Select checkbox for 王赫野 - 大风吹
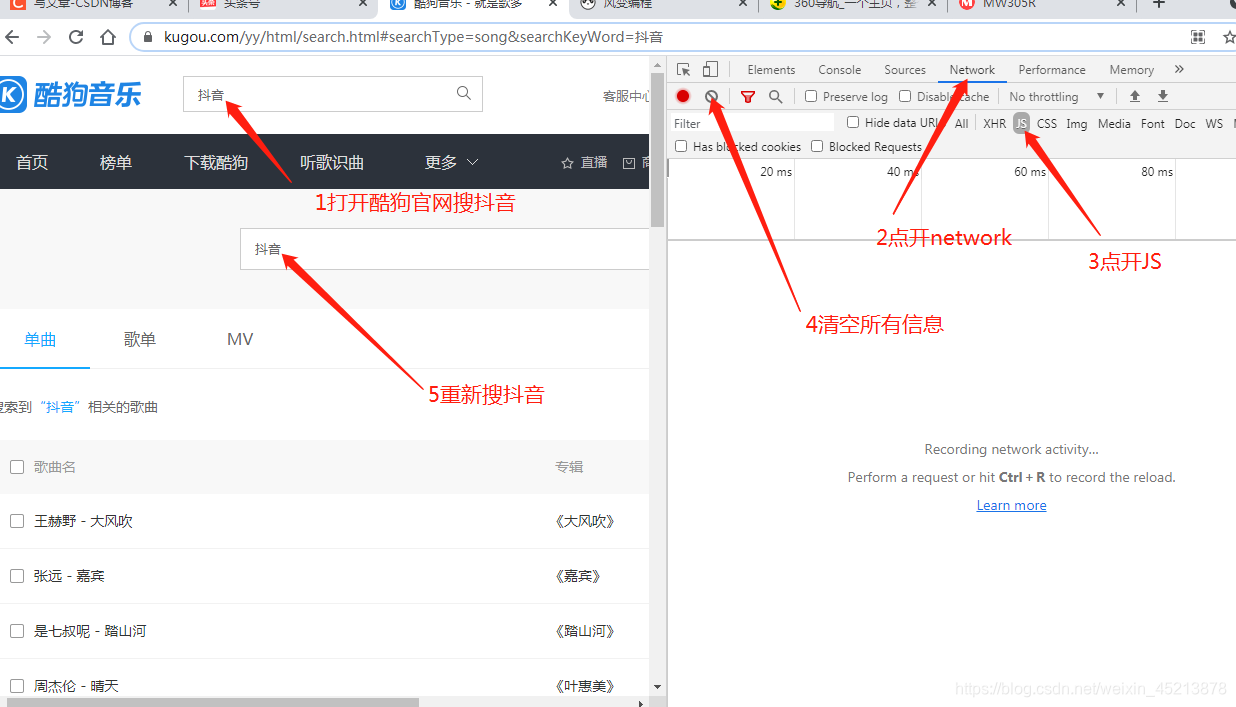This screenshot has height=707, width=1236. coord(17,521)
